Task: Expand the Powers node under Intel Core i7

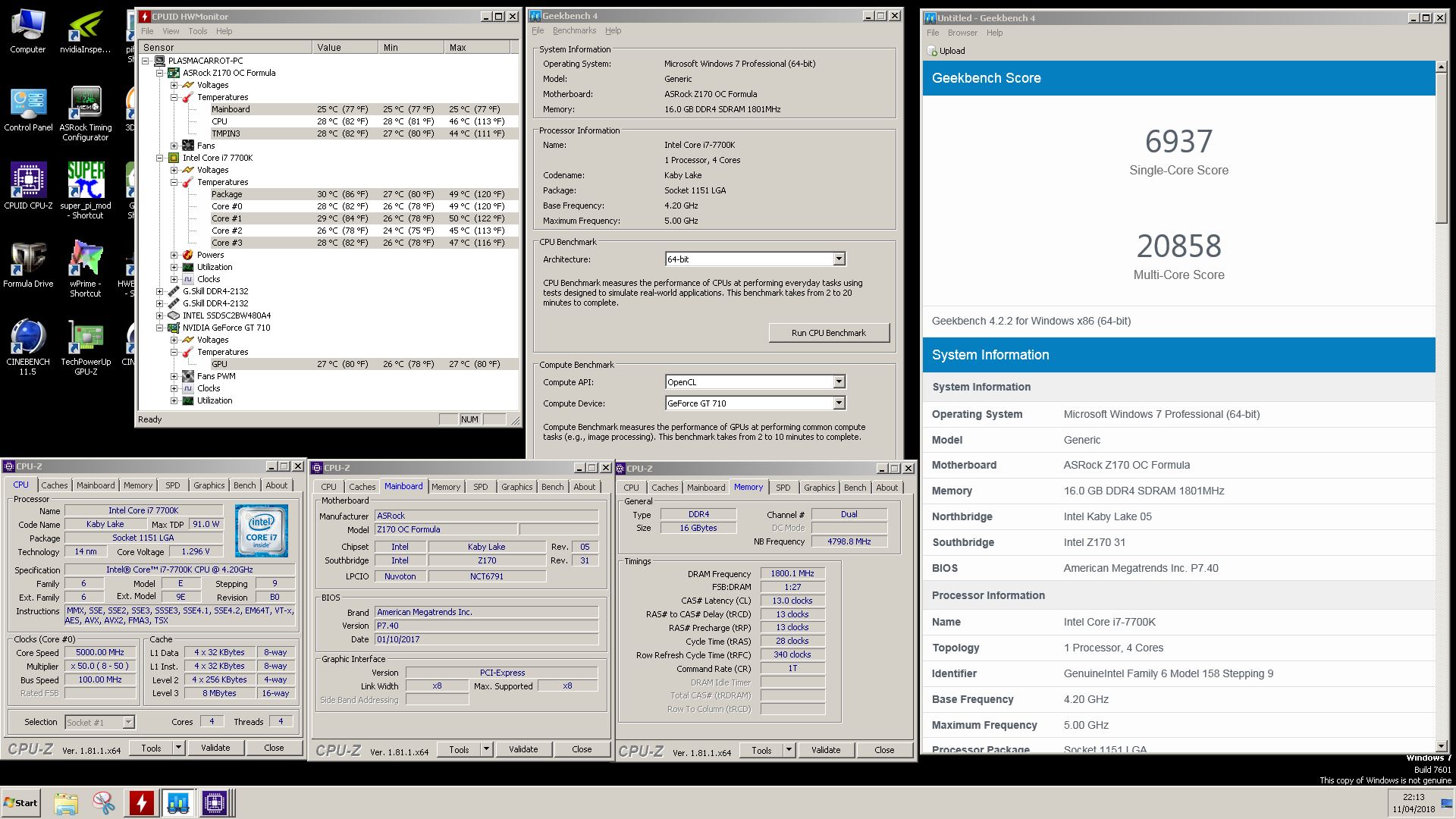Action: pos(174,255)
